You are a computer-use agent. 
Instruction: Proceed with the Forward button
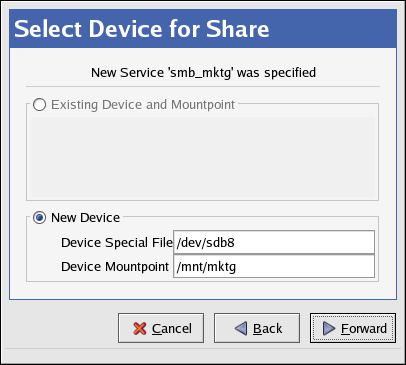(353, 328)
